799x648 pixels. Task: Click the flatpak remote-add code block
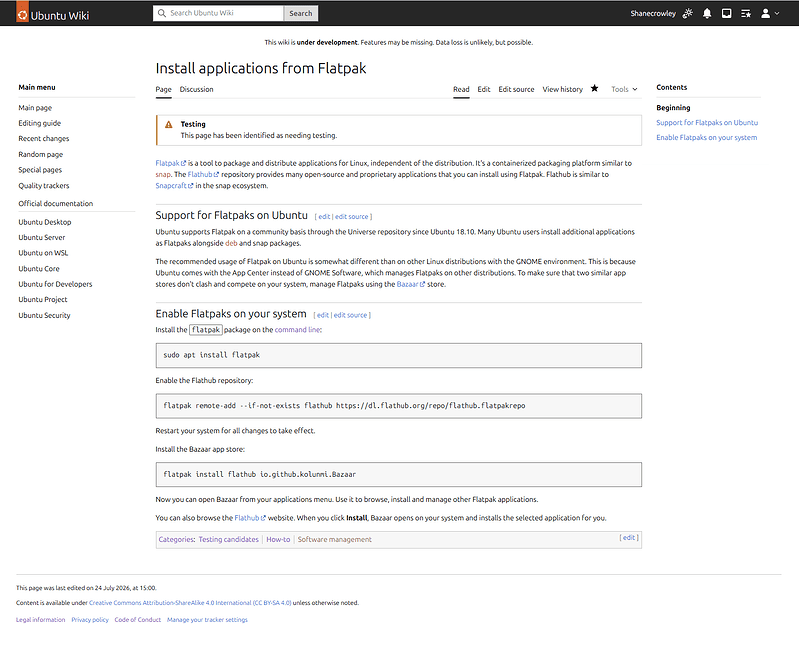398,406
